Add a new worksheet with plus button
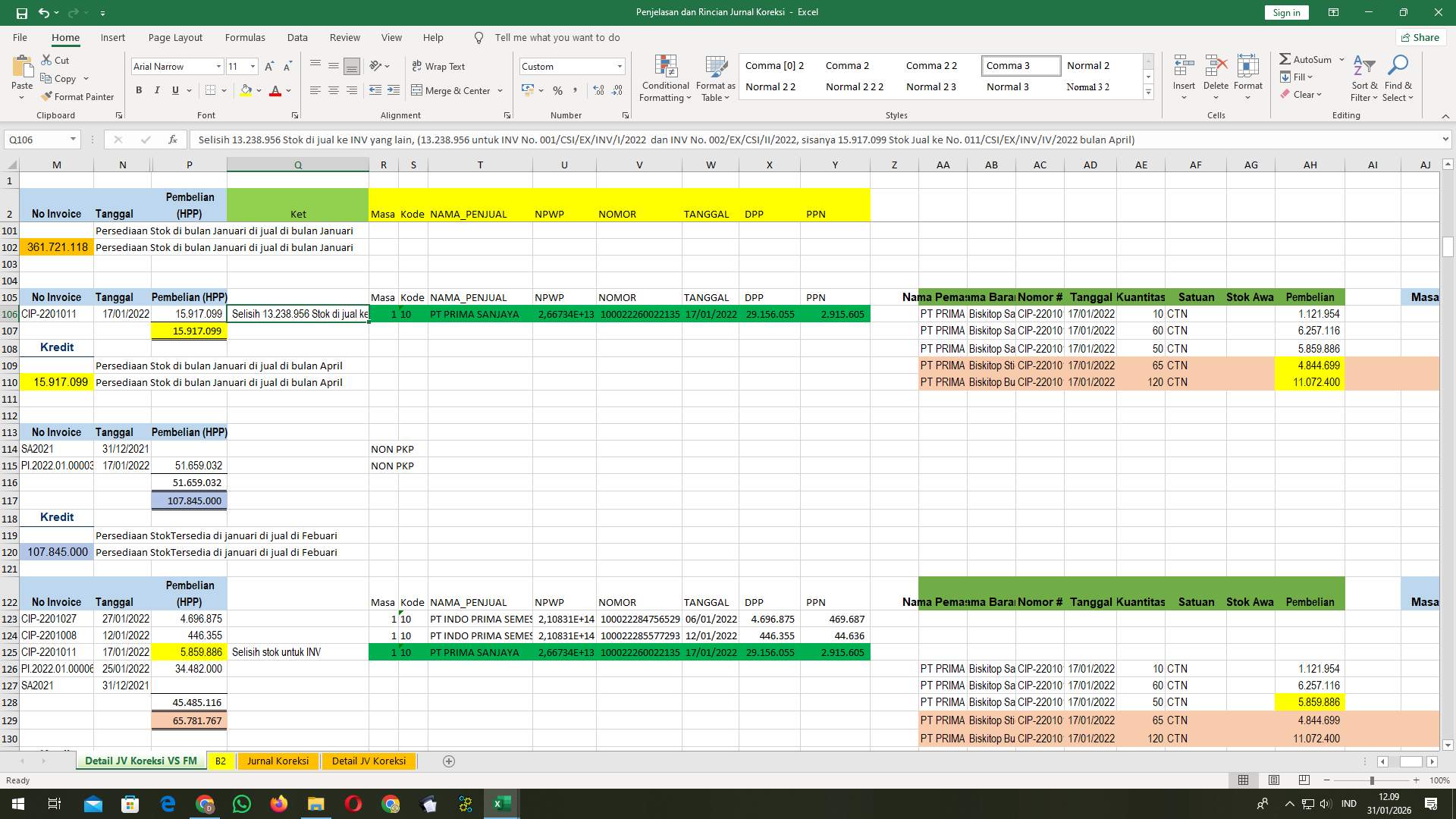1456x819 pixels. click(448, 761)
